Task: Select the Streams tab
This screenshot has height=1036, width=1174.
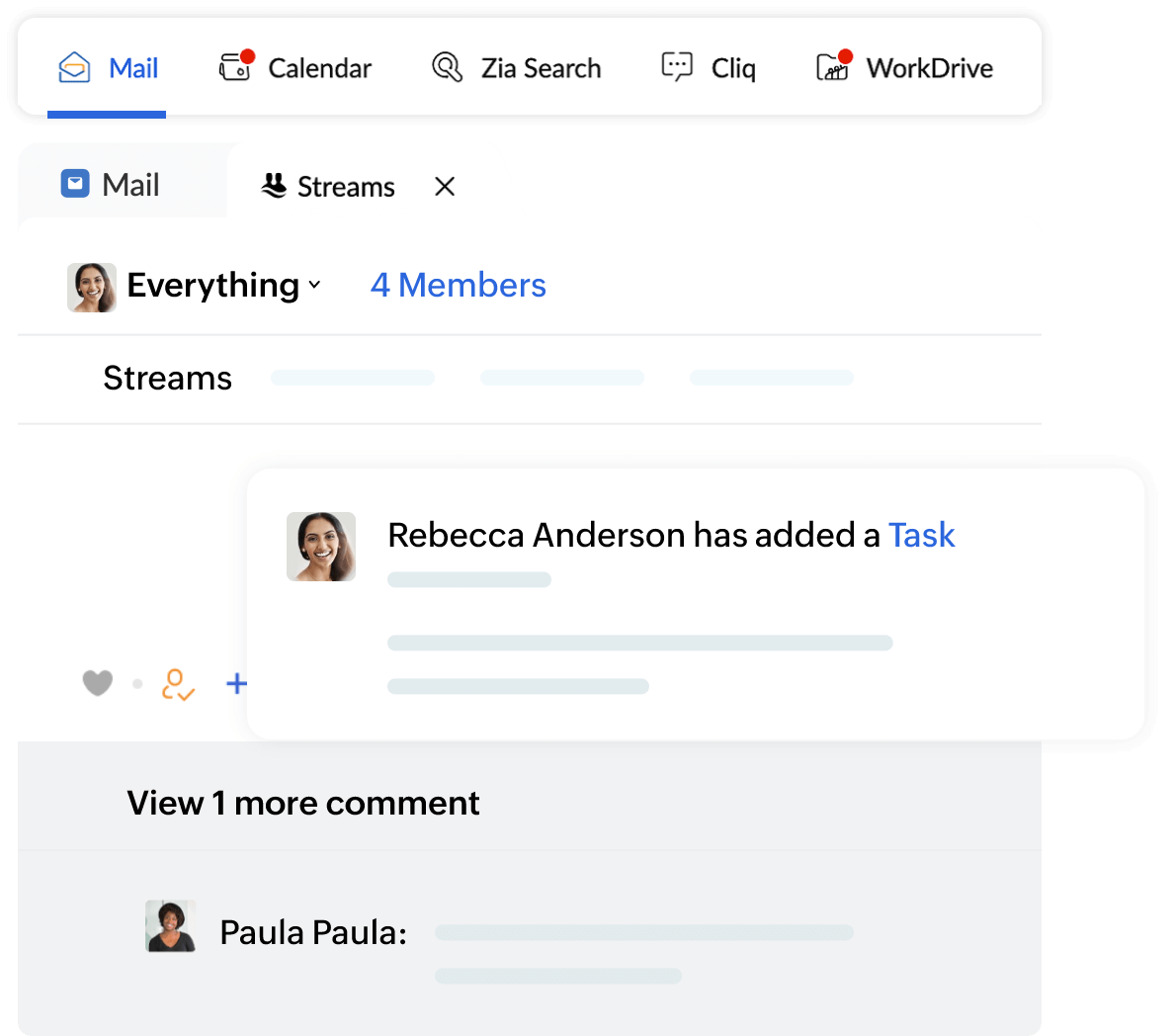Action: (345, 187)
